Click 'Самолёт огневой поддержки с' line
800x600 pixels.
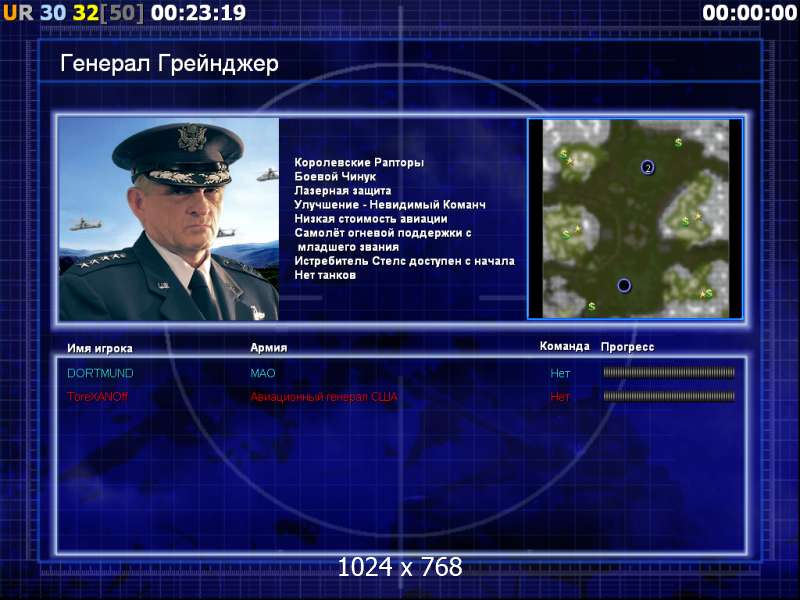[383, 233]
